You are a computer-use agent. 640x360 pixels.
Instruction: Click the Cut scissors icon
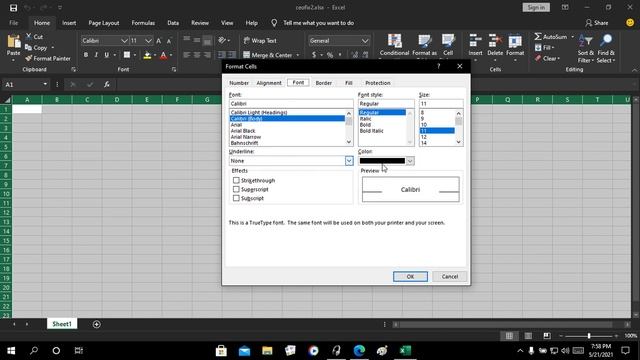[29, 37]
